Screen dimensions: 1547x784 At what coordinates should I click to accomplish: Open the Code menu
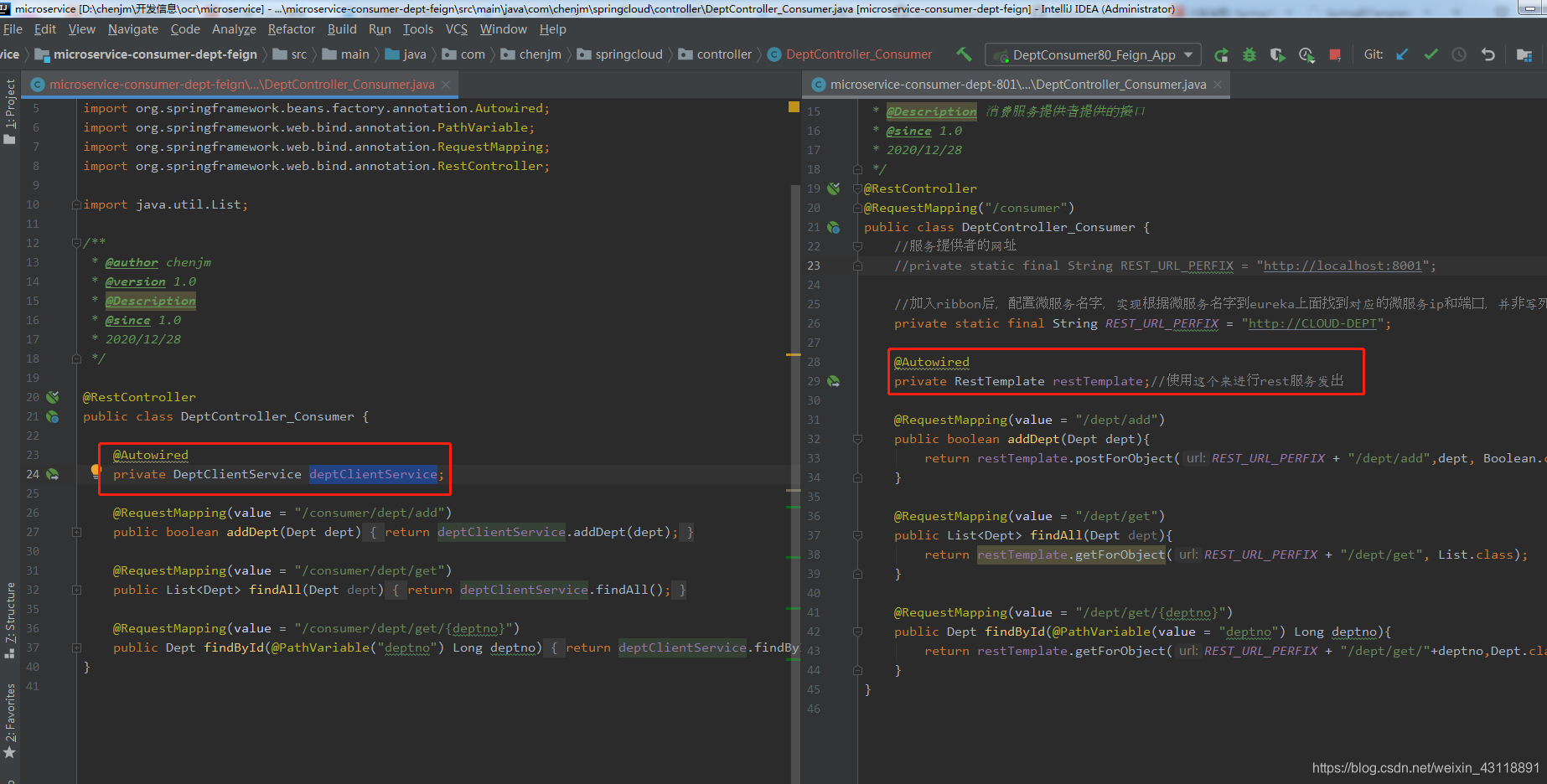point(185,29)
